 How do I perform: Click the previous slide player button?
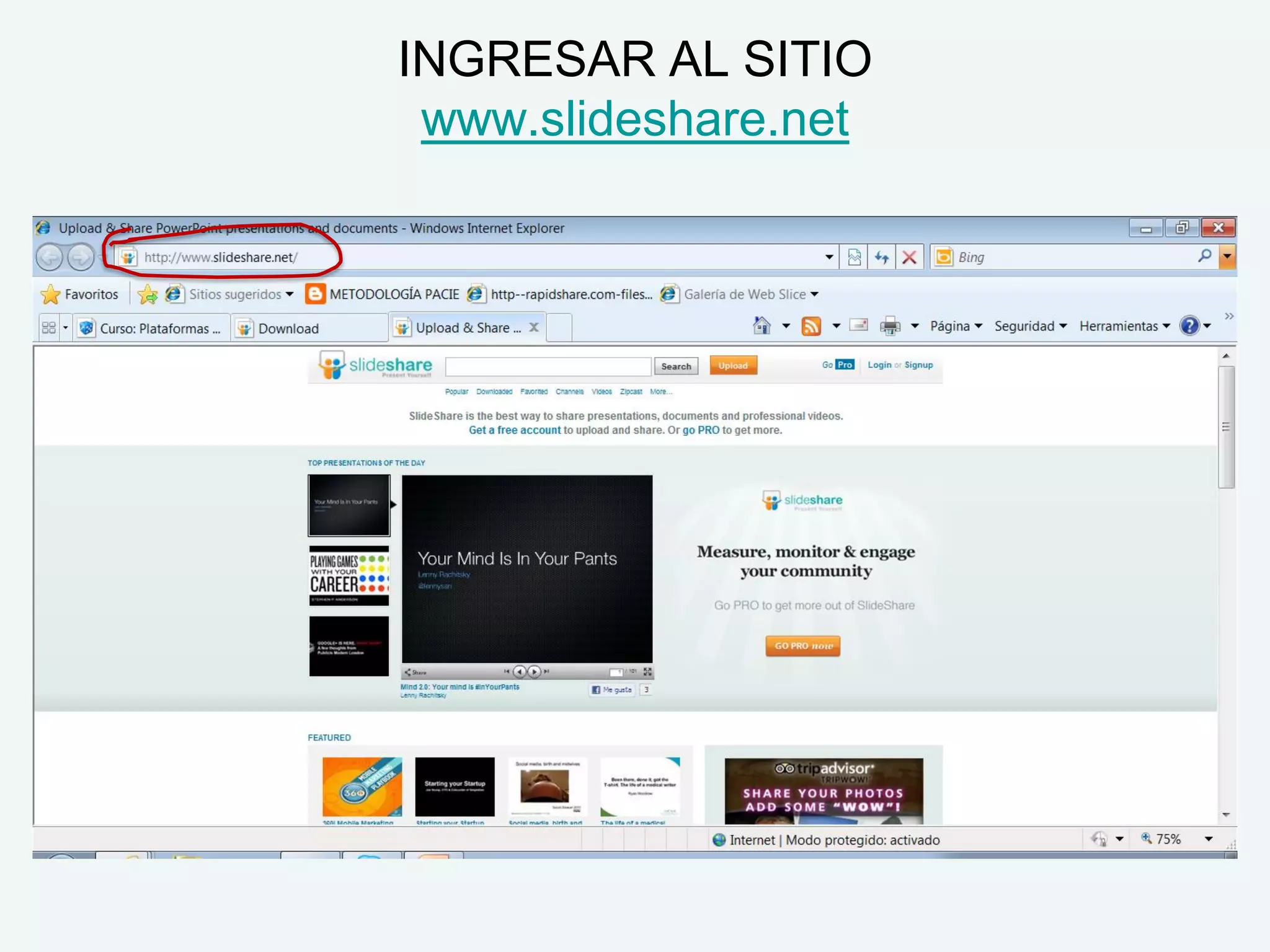(x=520, y=671)
